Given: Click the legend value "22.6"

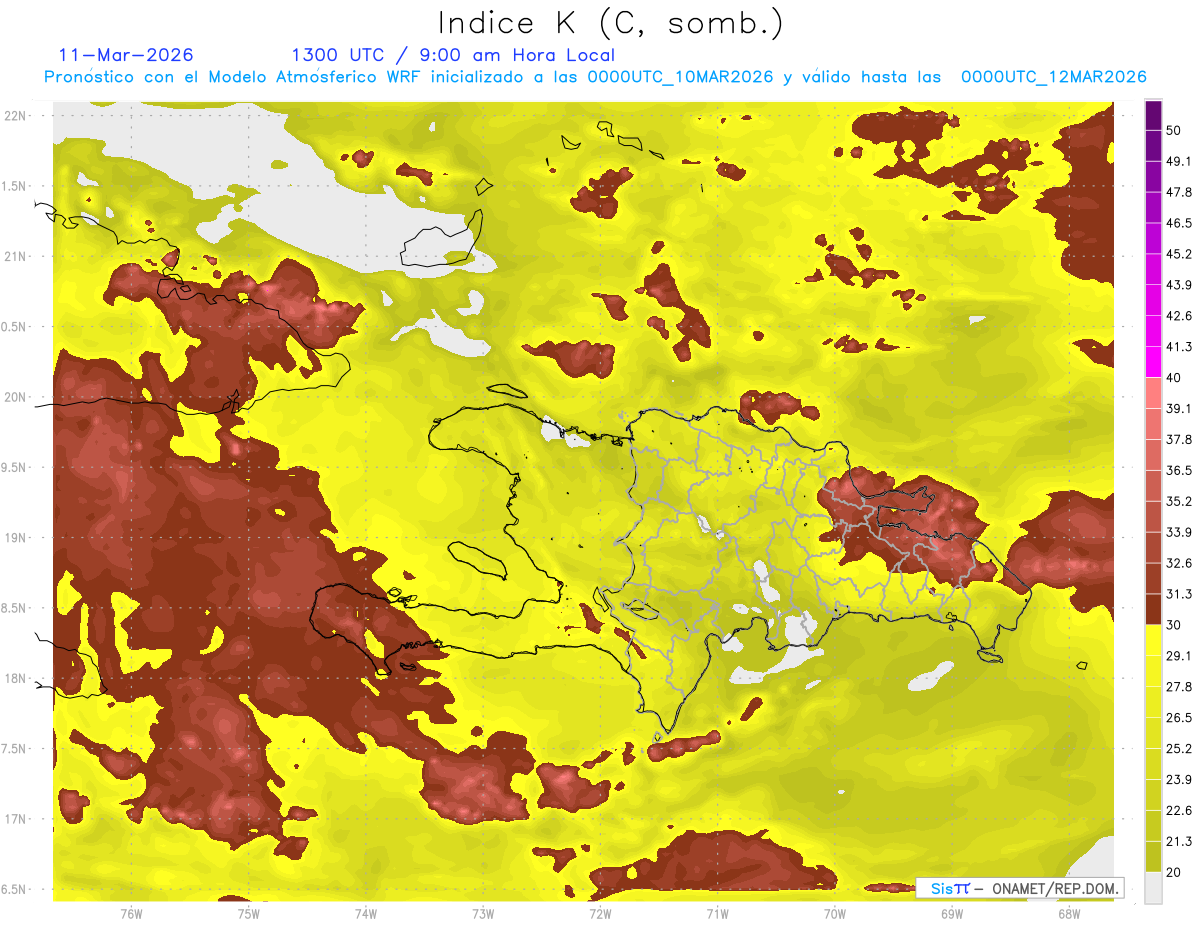Looking at the screenshot, I should (x=1179, y=810).
